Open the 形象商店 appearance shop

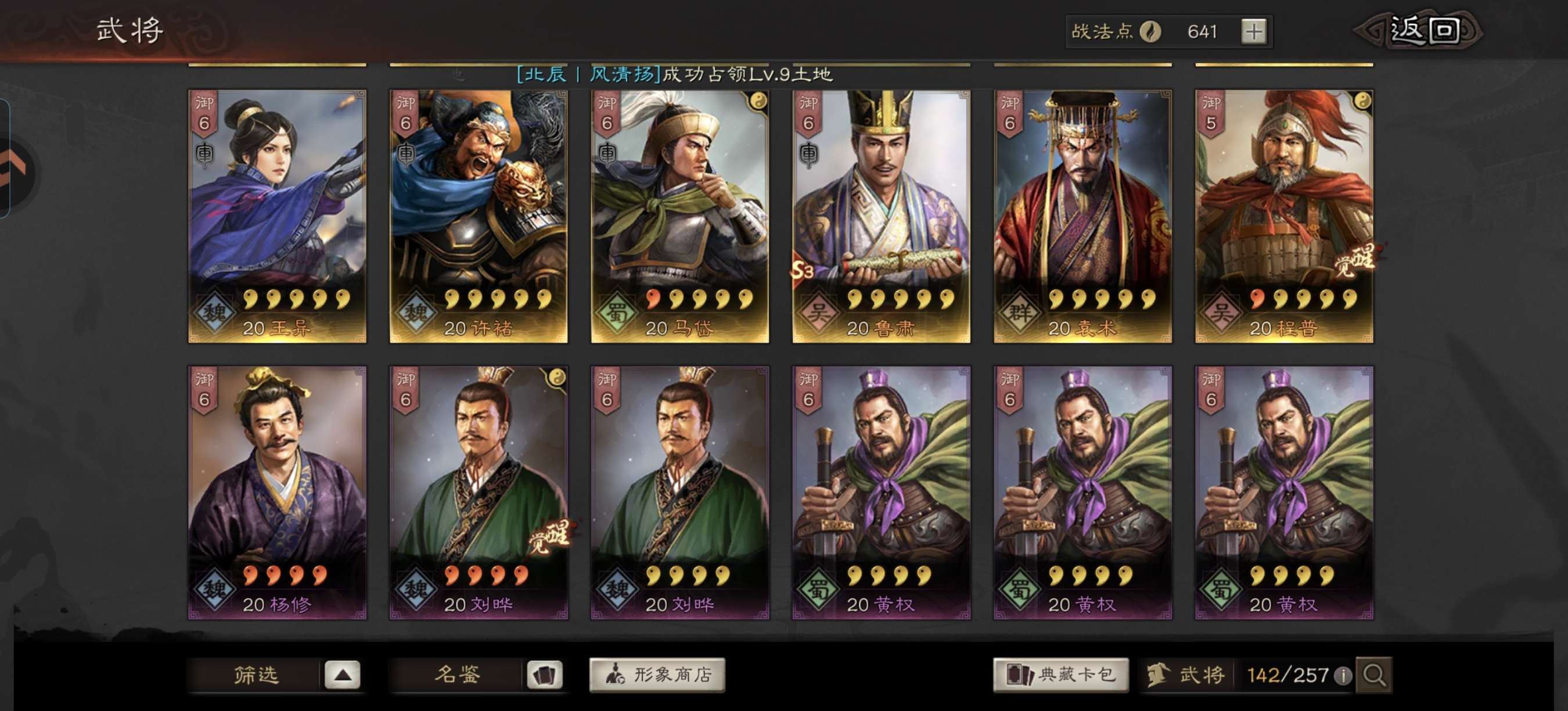click(x=657, y=675)
